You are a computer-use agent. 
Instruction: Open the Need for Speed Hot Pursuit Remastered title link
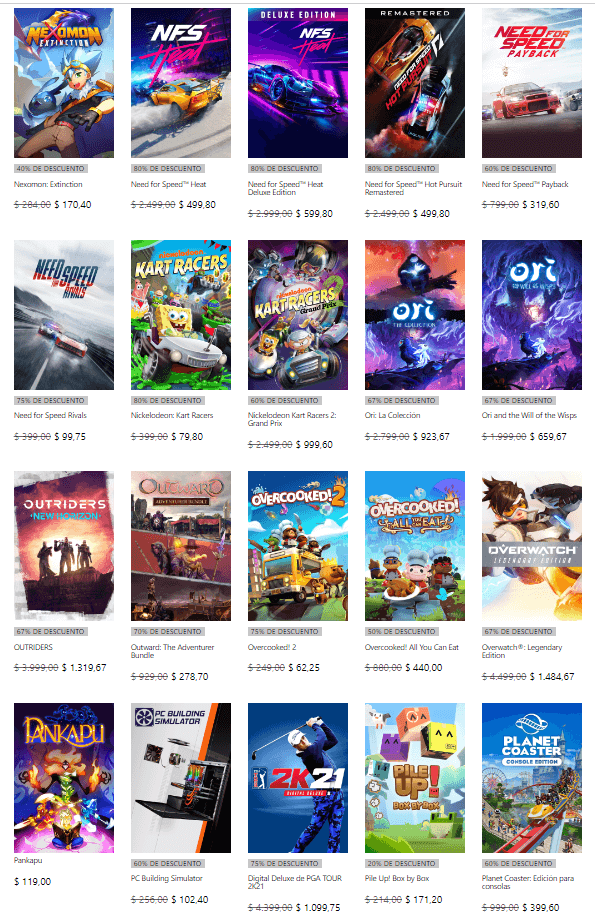tap(413, 188)
